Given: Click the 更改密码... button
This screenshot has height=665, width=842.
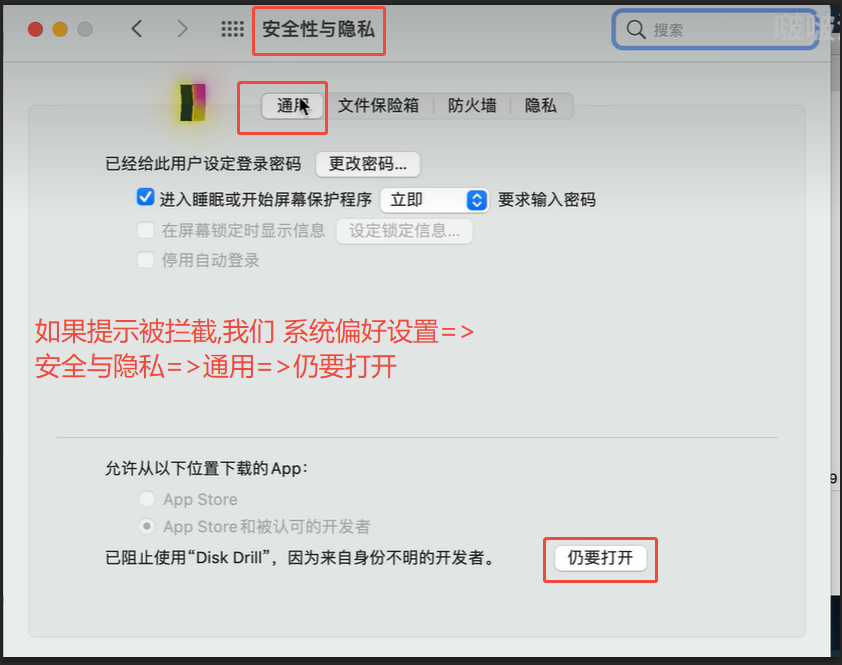Looking at the screenshot, I should 368,164.
